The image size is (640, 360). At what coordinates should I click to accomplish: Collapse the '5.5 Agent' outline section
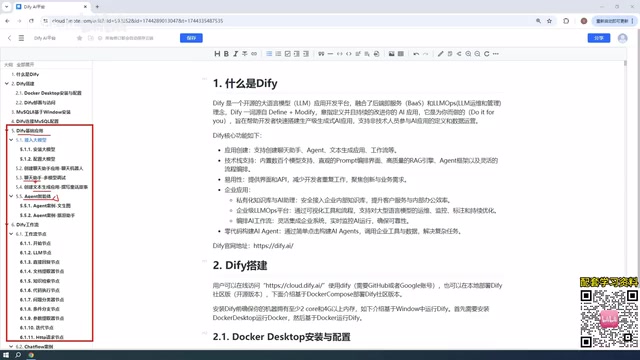pos(11,196)
